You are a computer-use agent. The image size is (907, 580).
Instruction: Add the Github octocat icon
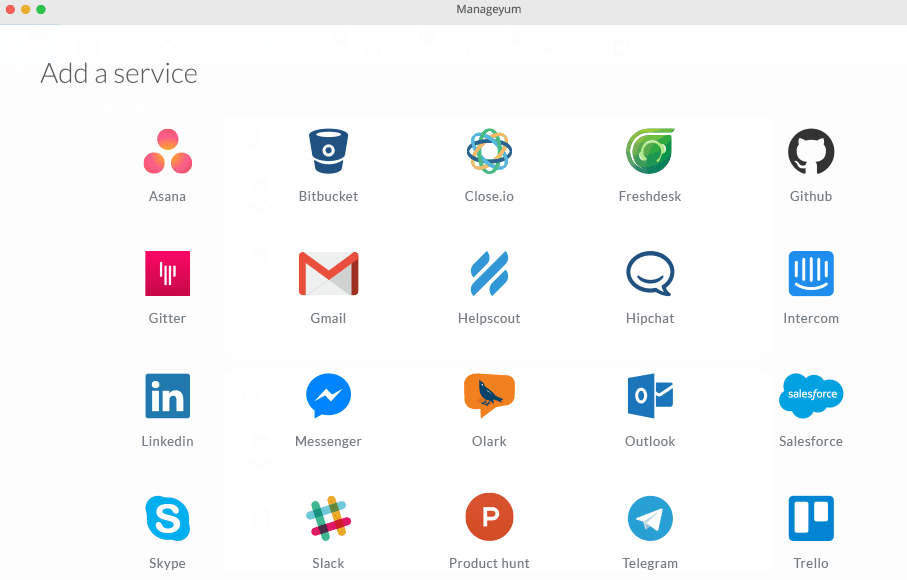click(x=811, y=152)
